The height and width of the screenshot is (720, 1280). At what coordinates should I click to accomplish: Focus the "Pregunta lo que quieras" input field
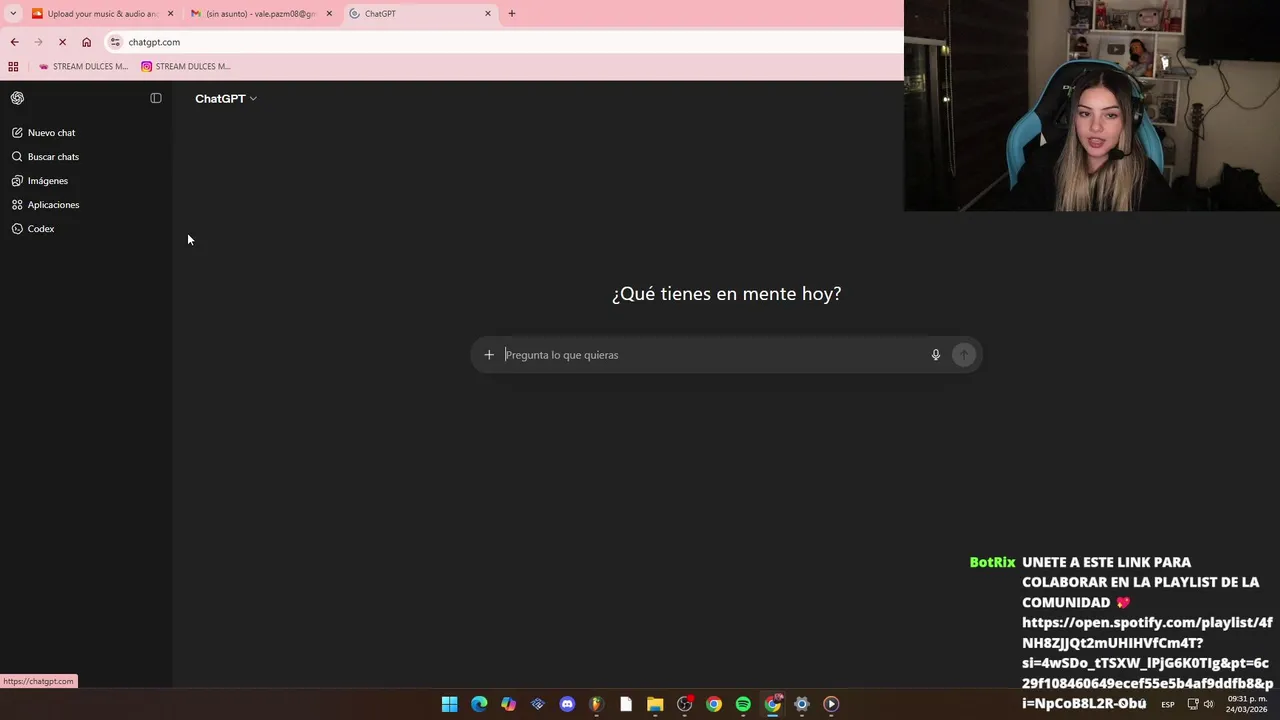(710, 355)
